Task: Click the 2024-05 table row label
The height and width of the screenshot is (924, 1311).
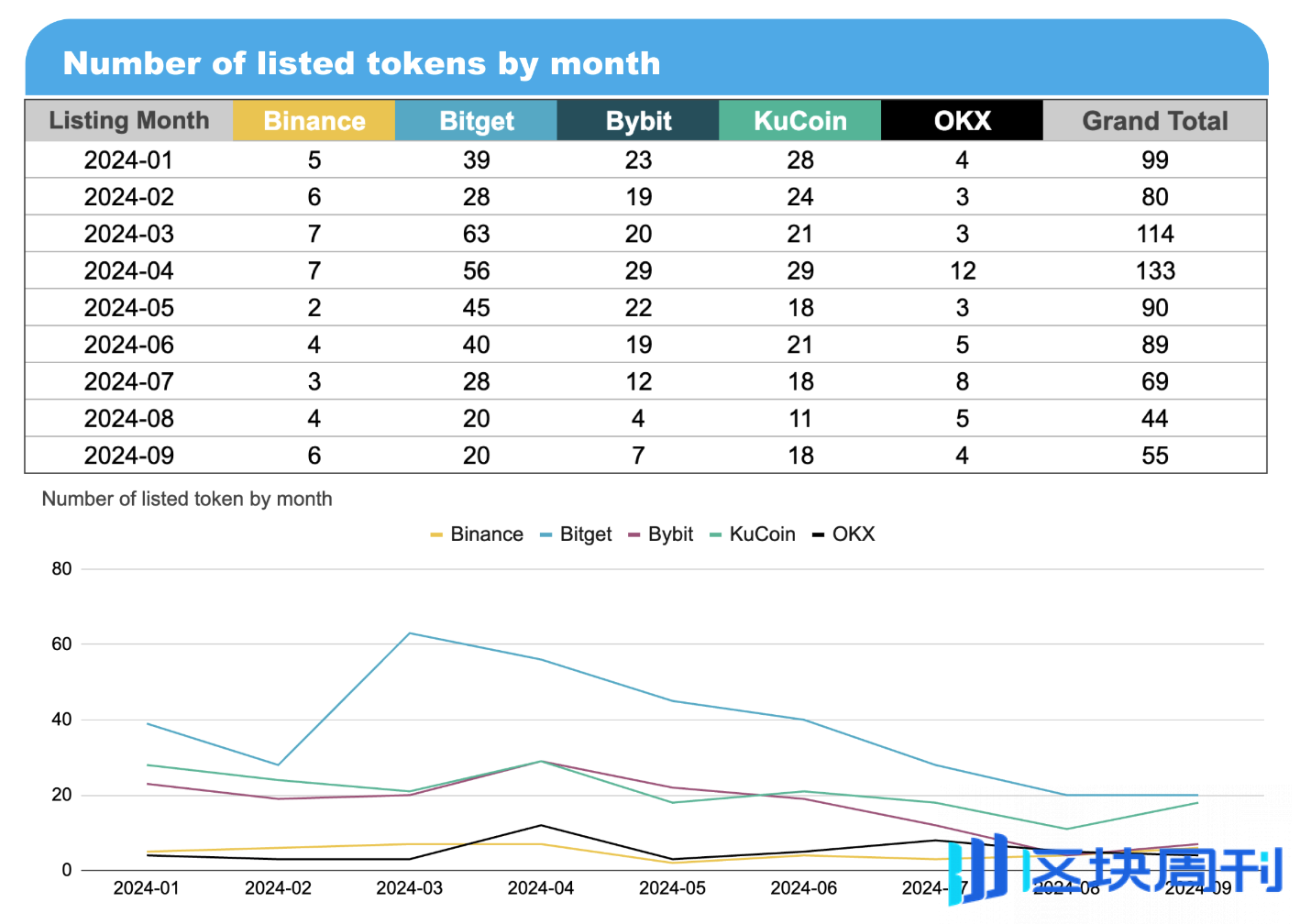Action: pyautogui.click(x=128, y=308)
